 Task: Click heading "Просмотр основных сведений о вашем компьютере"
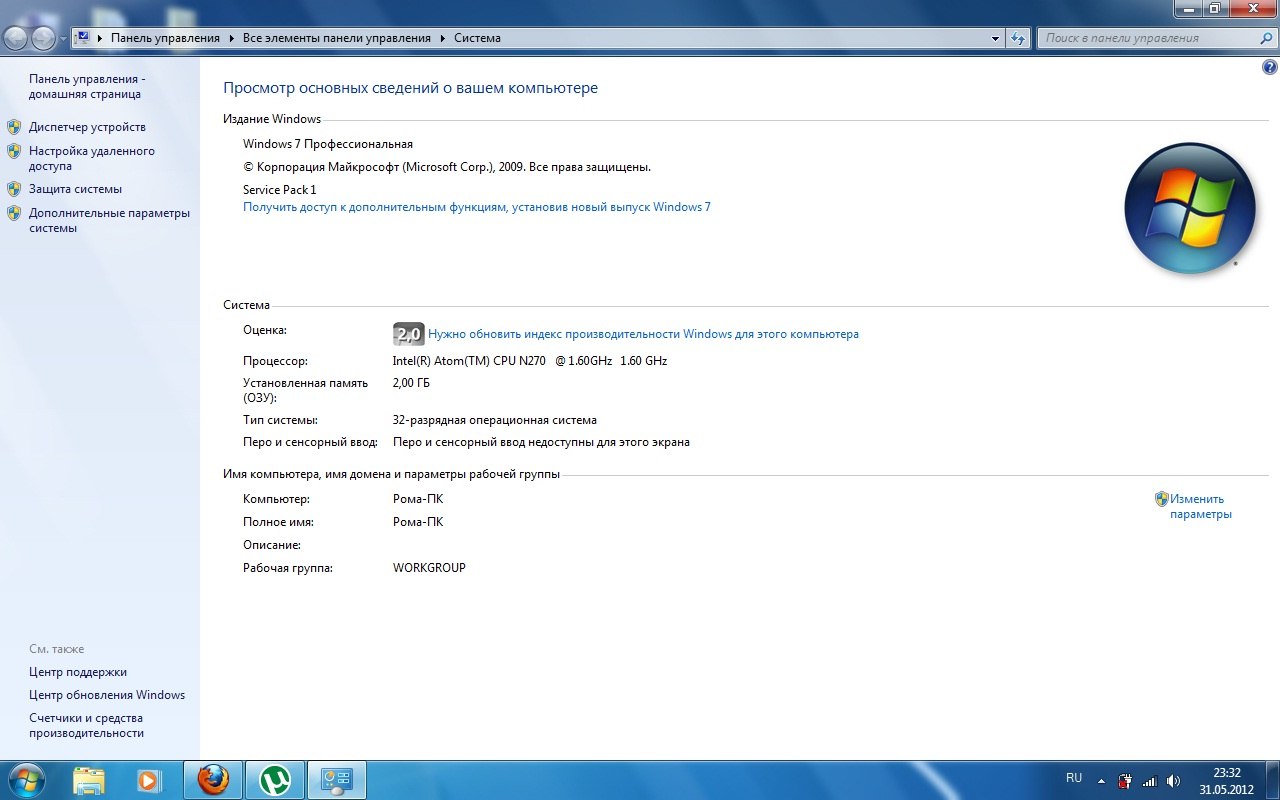(410, 88)
